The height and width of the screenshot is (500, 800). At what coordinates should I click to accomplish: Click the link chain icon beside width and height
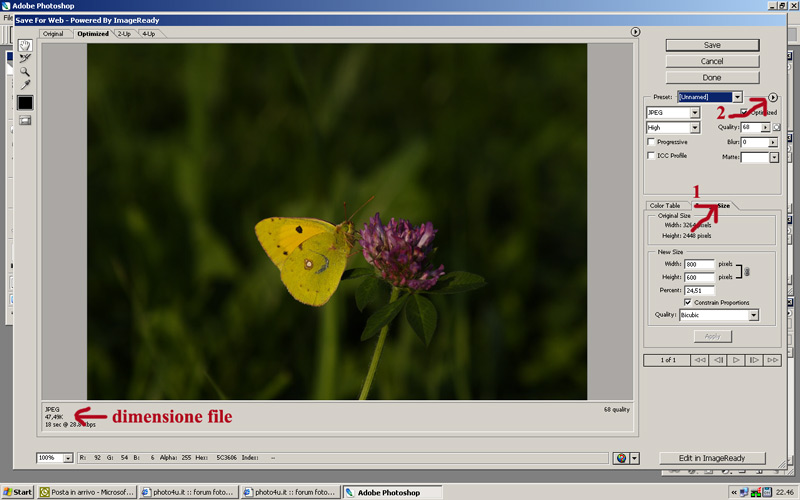tap(746, 270)
